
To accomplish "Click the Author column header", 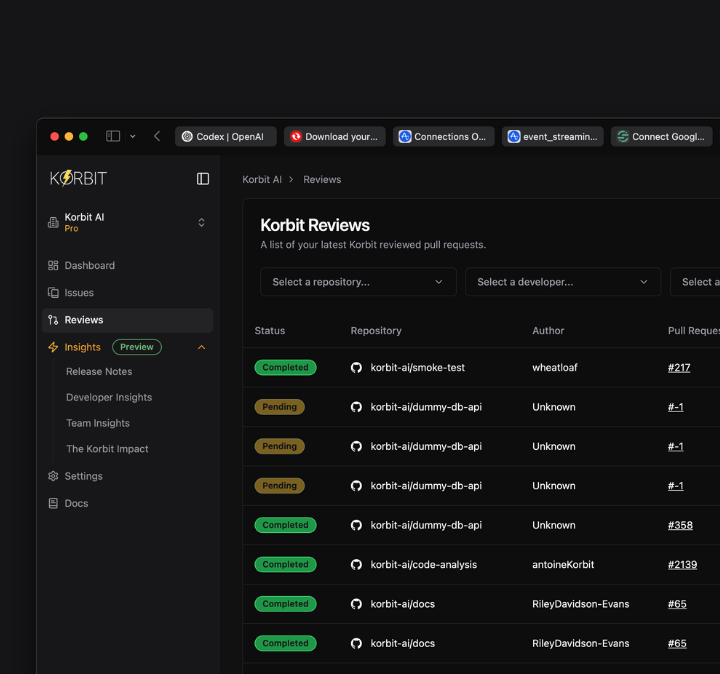I will [x=548, y=331].
